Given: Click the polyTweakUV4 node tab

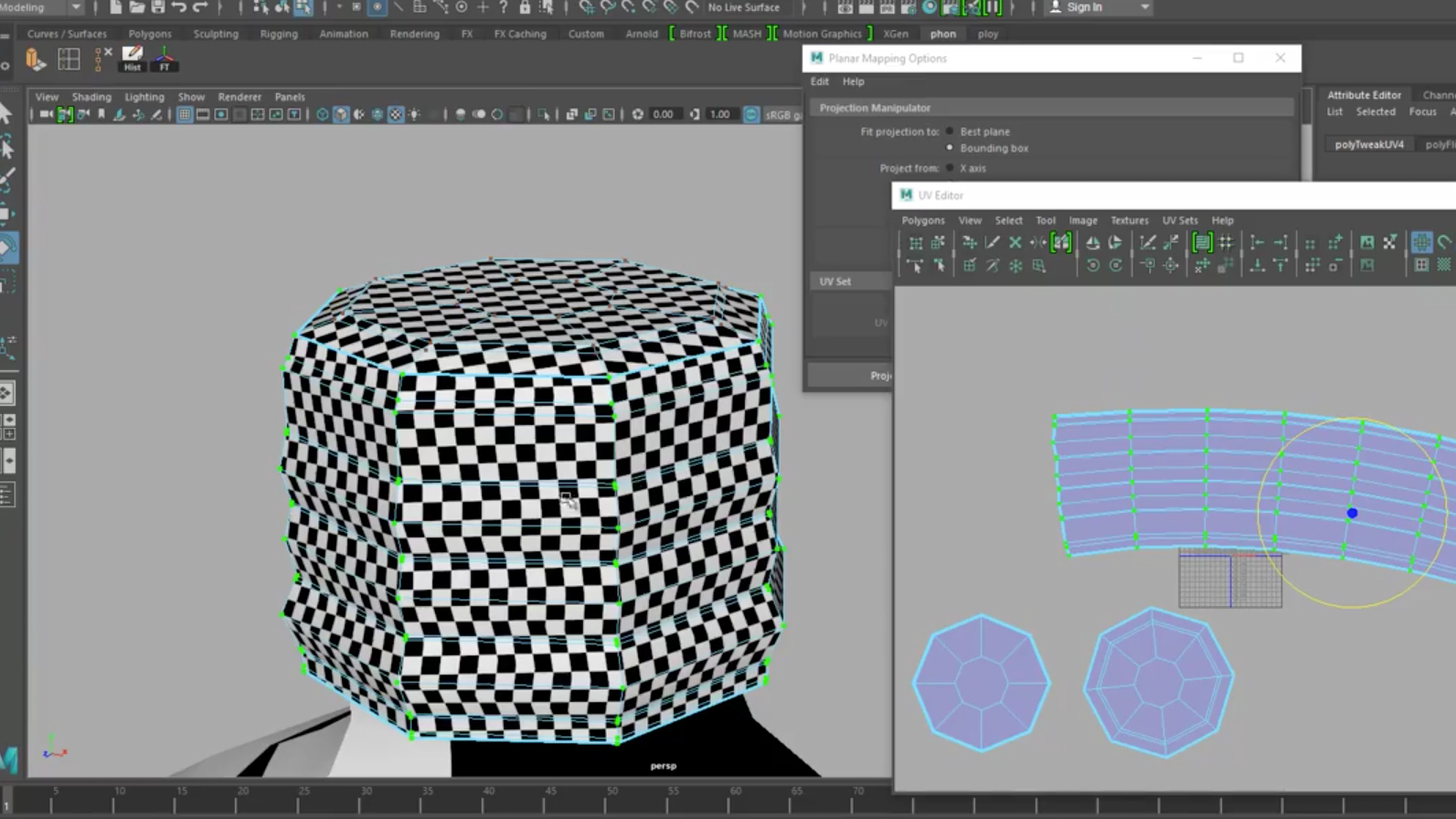Looking at the screenshot, I should pyautogui.click(x=1368, y=144).
